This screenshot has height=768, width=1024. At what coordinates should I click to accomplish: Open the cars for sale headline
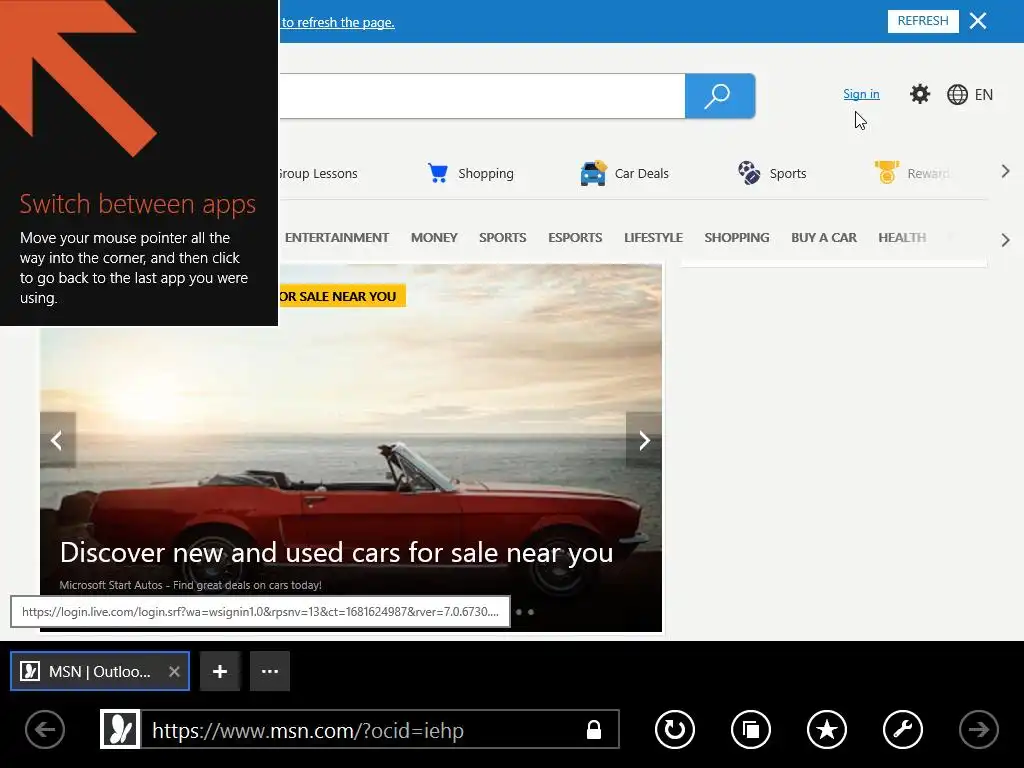[x=336, y=552]
